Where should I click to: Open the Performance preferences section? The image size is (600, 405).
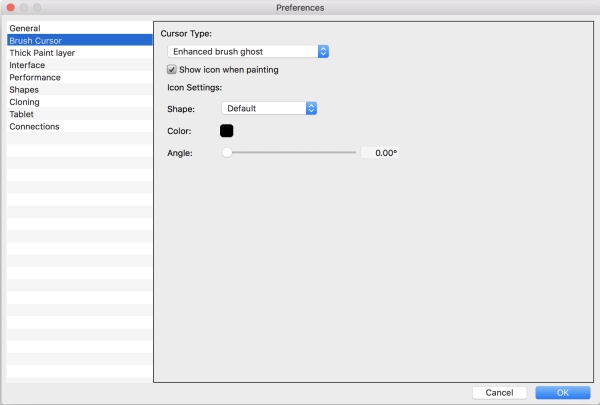35,77
